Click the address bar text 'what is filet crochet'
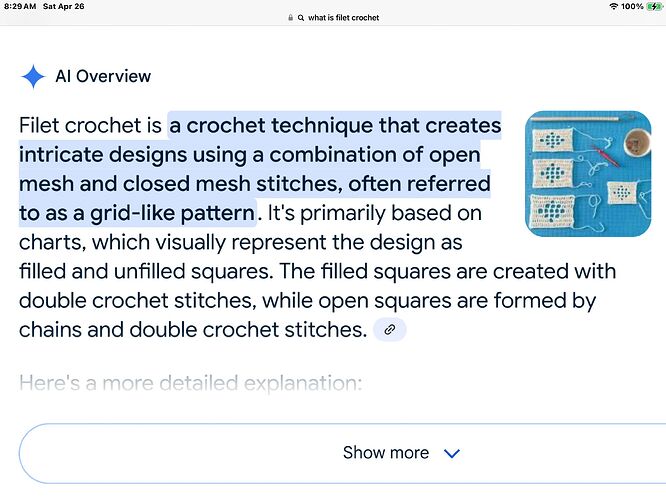Screen dimensions: 666x500 pos(343,18)
